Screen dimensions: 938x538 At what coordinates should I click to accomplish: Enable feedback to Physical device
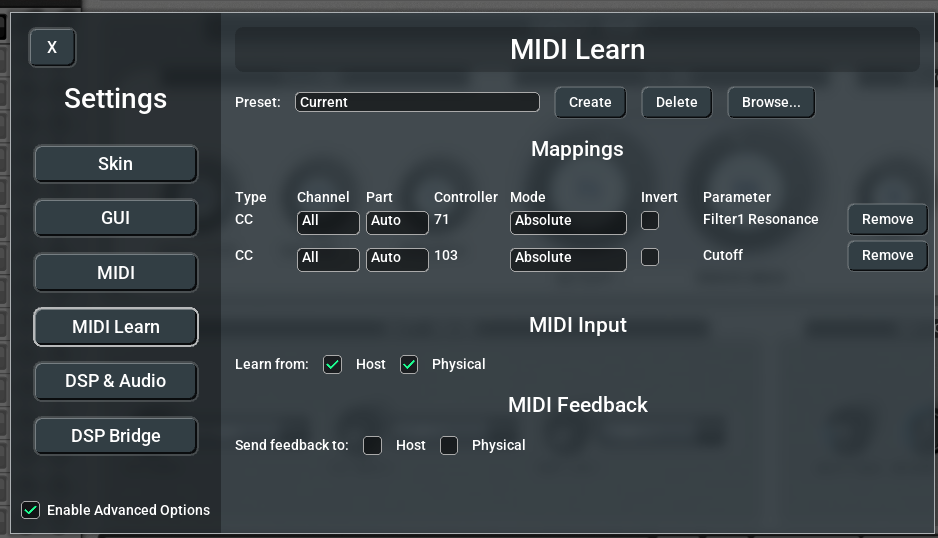449,445
